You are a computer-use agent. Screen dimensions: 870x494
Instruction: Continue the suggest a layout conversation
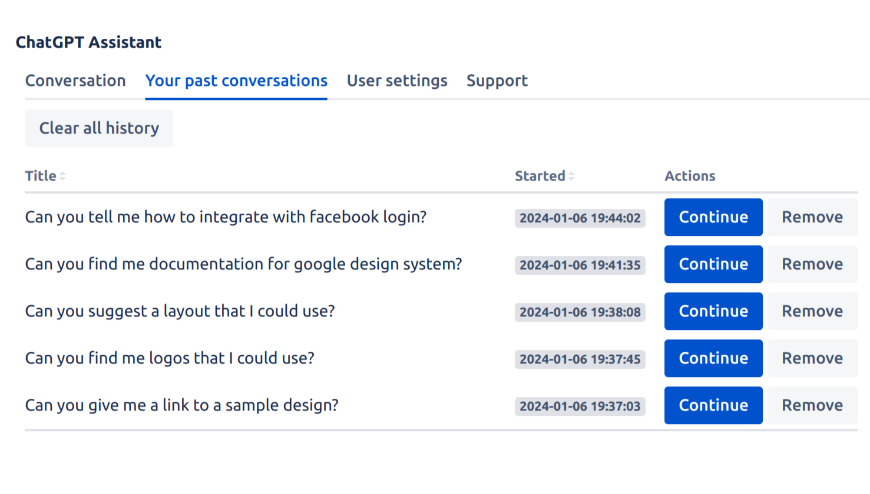[x=713, y=311]
